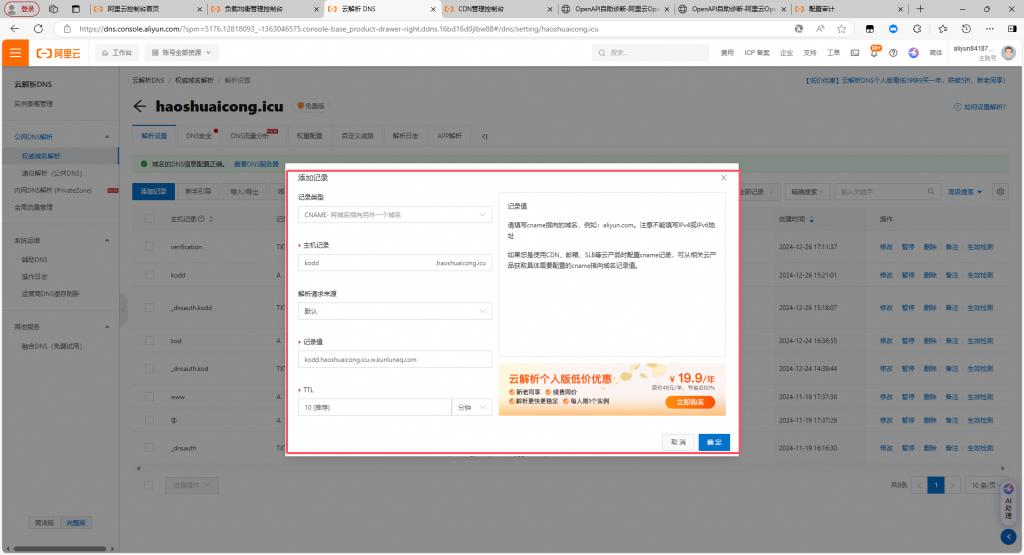Click the record value input field
This screenshot has height=555, width=1024.
tap(395, 359)
